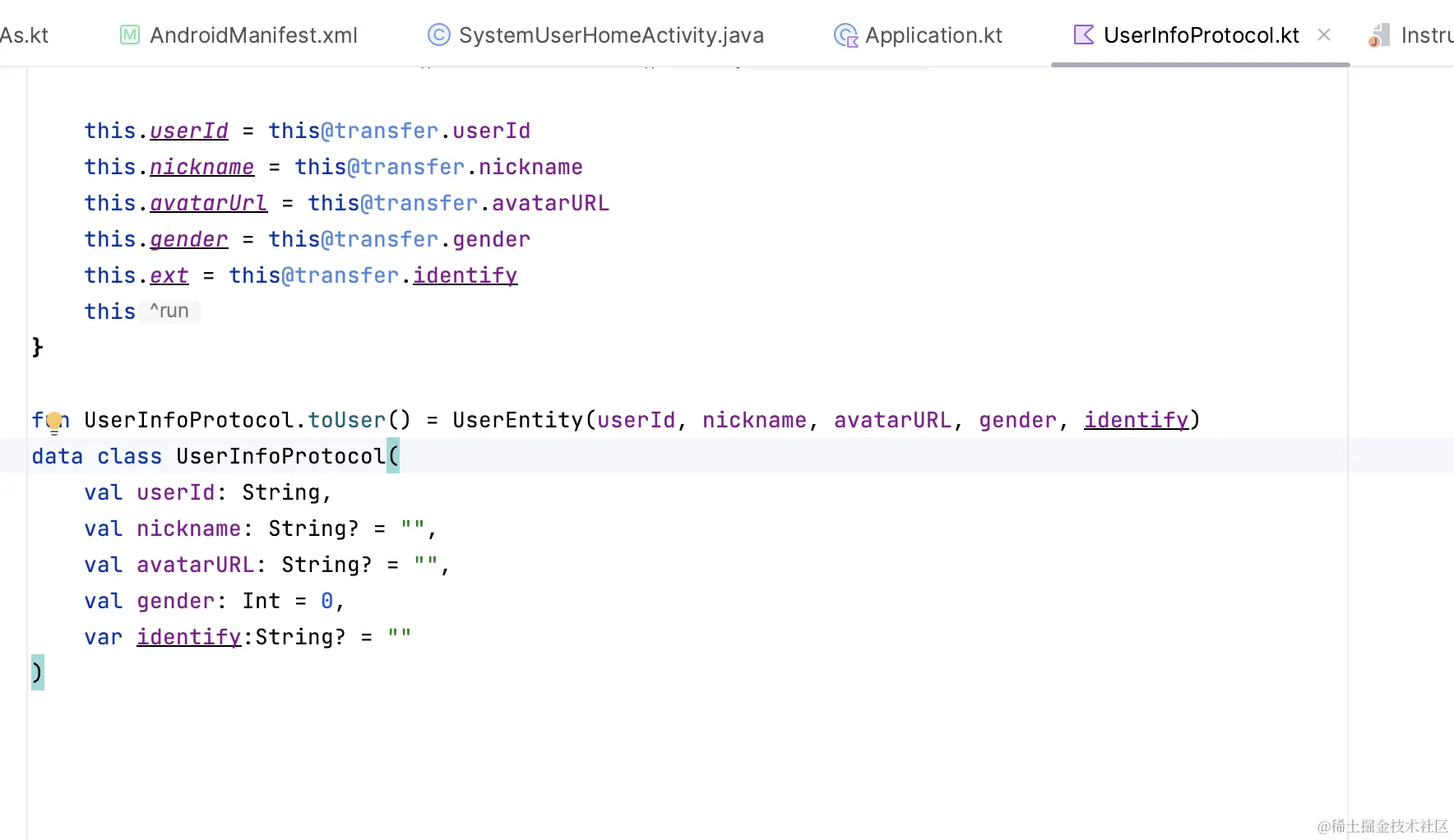The image size is (1454, 840).
Task: Close the UserInfoProtocol.kt tab
Action: 1324,35
